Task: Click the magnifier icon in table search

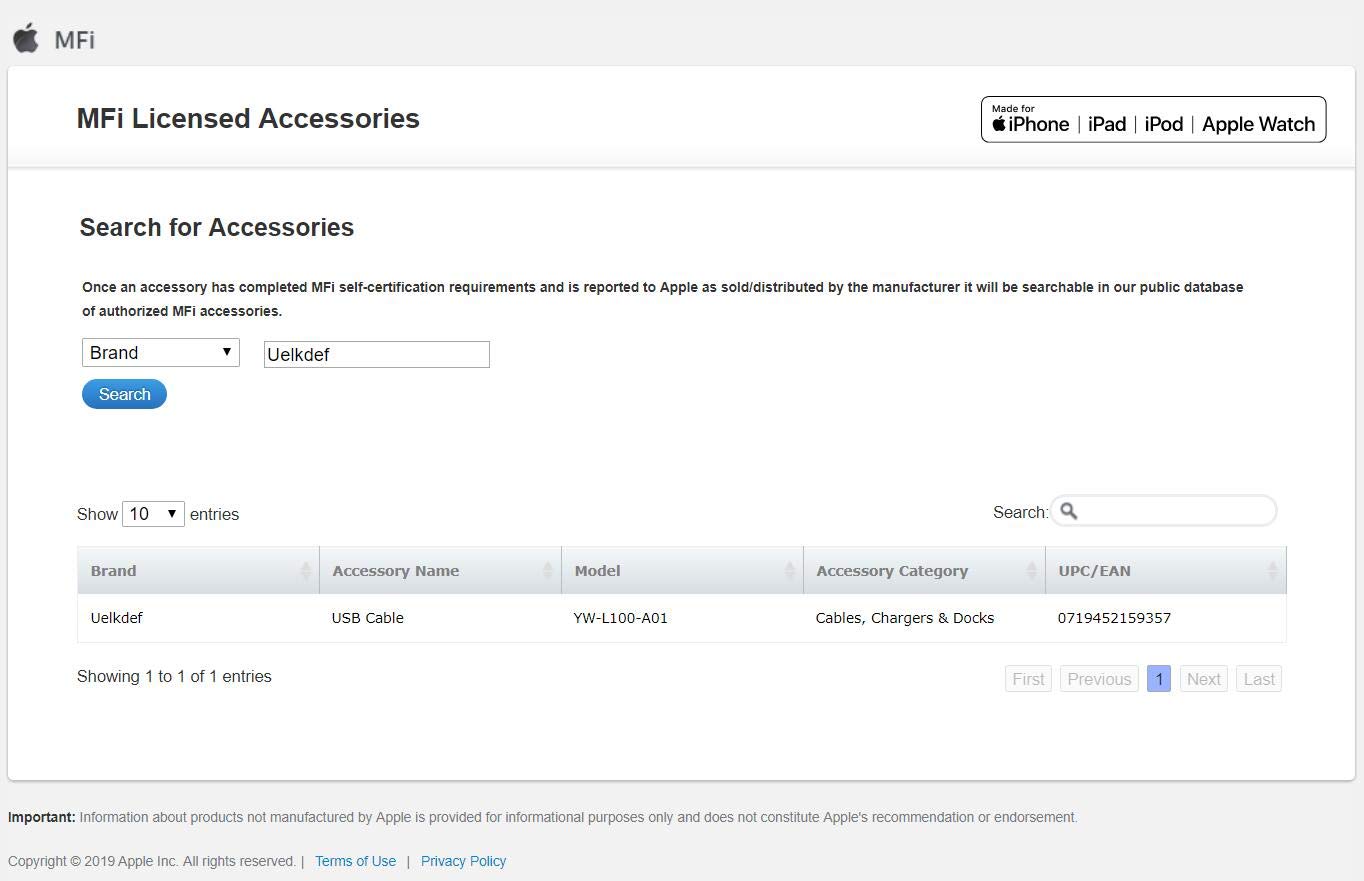Action: click(1069, 511)
